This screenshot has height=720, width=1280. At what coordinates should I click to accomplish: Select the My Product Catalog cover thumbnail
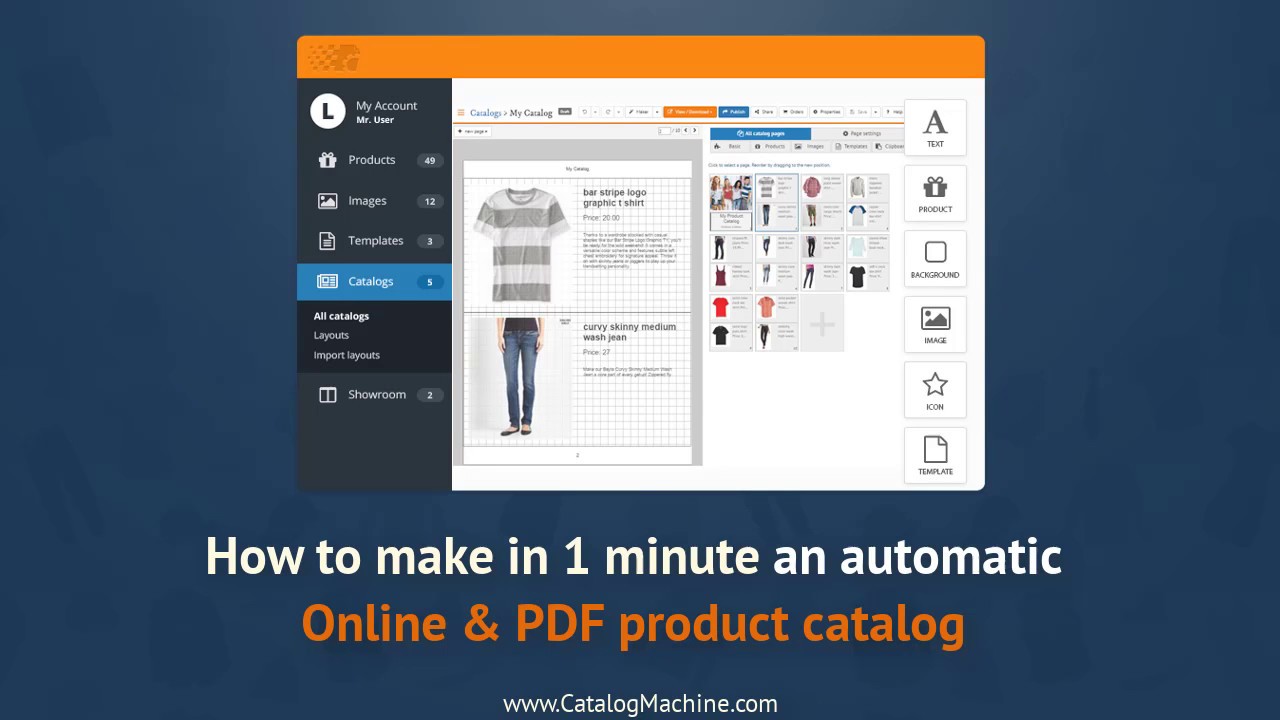731,203
